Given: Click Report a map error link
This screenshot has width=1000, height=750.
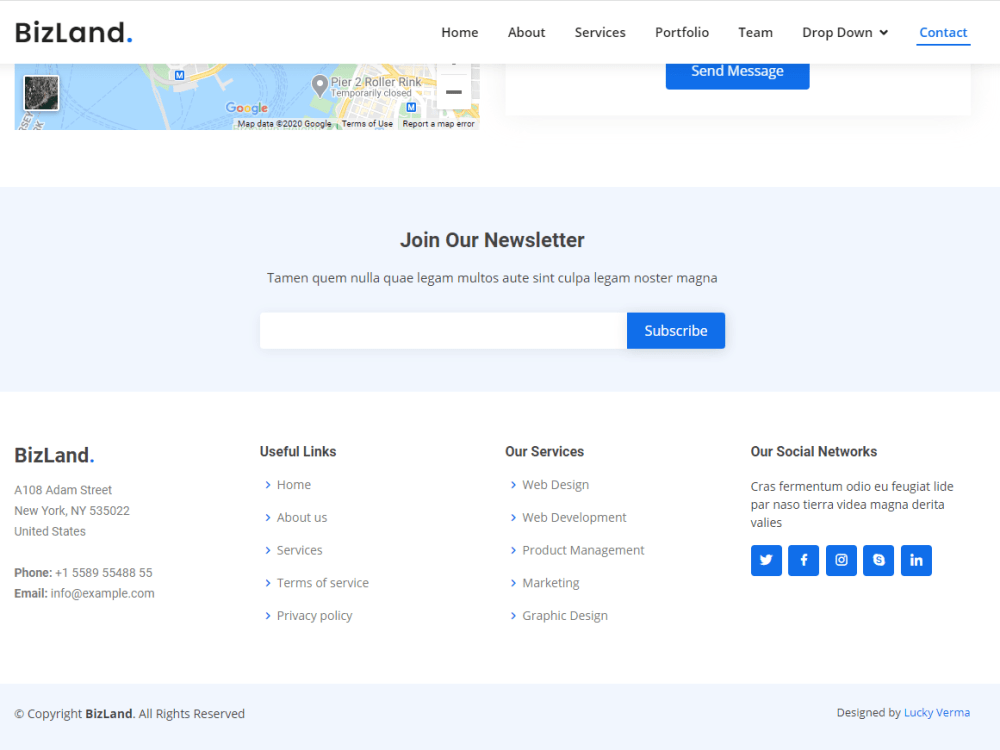Looking at the screenshot, I should [438, 124].
